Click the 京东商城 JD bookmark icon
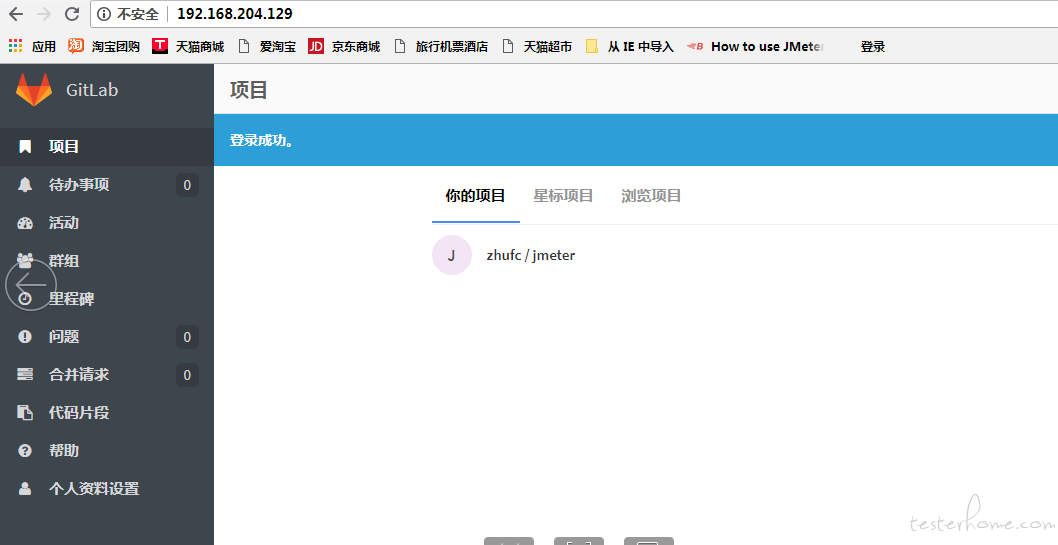Viewport: 1058px width, 545px height. [316, 46]
